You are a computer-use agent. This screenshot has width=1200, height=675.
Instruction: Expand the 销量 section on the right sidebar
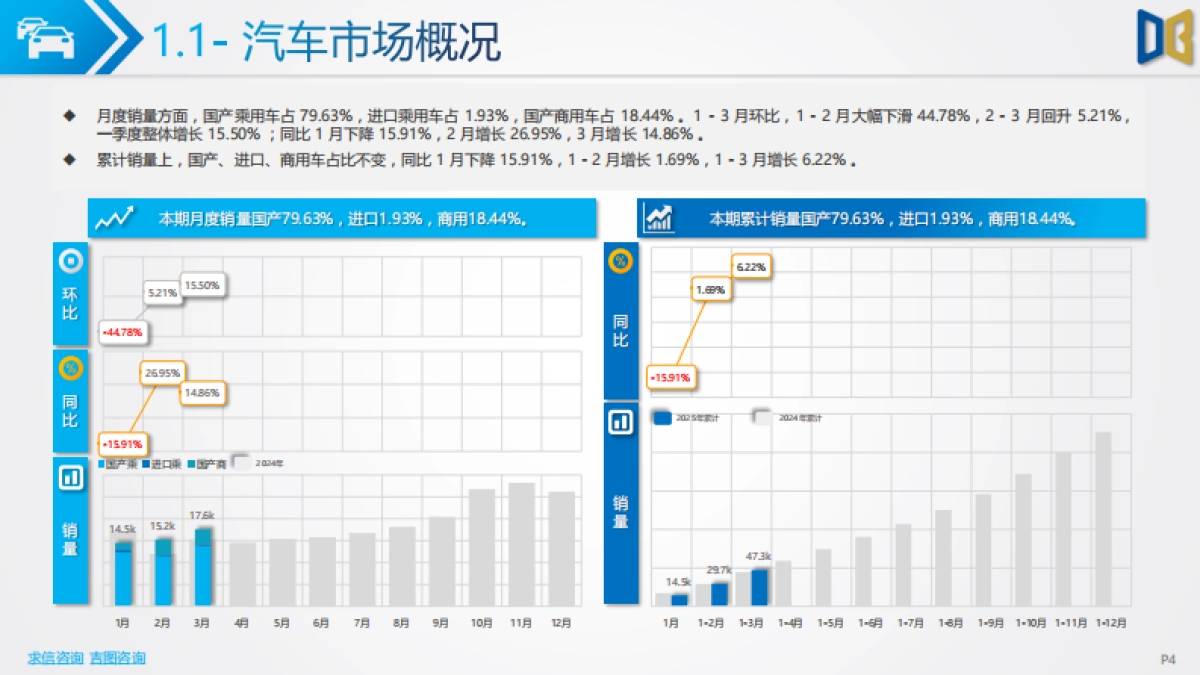click(x=620, y=505)
